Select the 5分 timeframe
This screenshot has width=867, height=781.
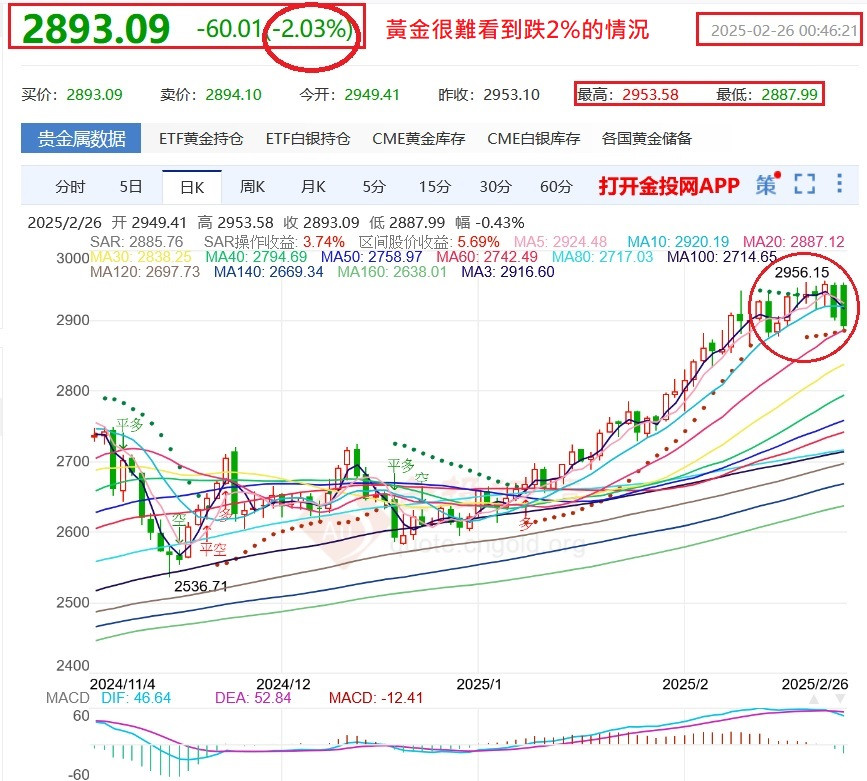point(375,186)
